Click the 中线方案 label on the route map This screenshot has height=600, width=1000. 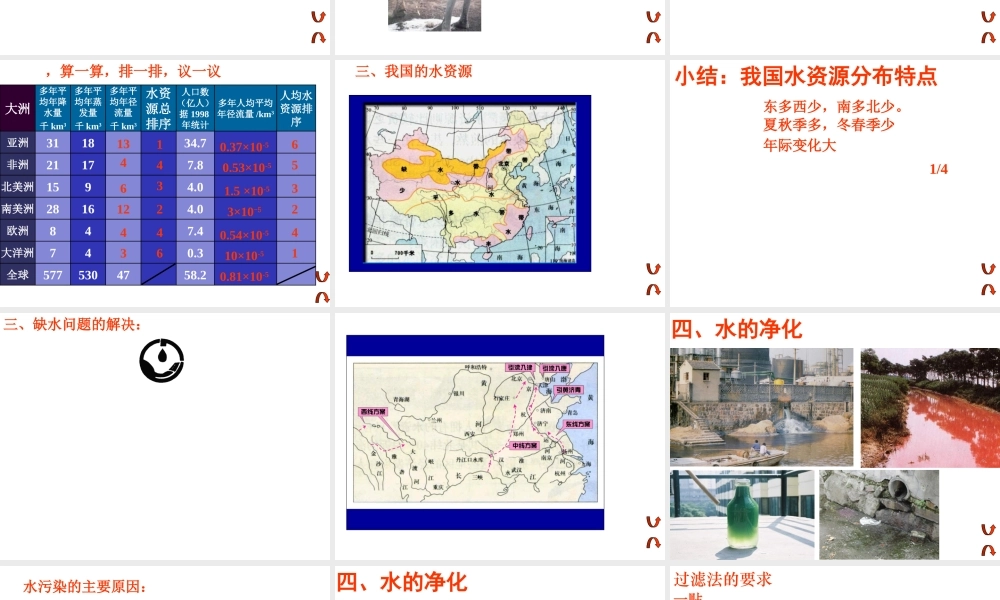click(x=524, y=445)
